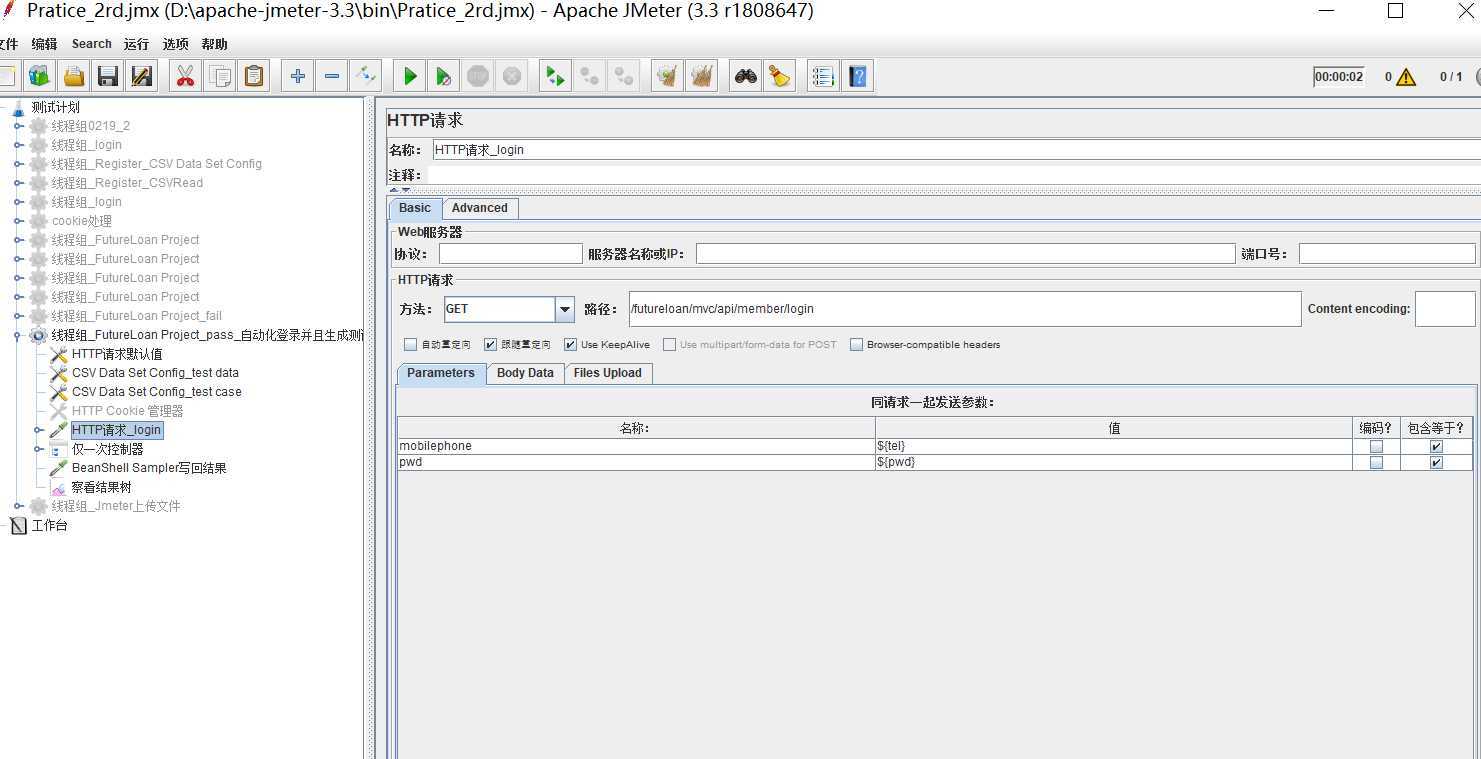The height and width of the screenshot is (759, 1481).
Task: Select 察看结果树 in the tree
Action: (101, 487)
